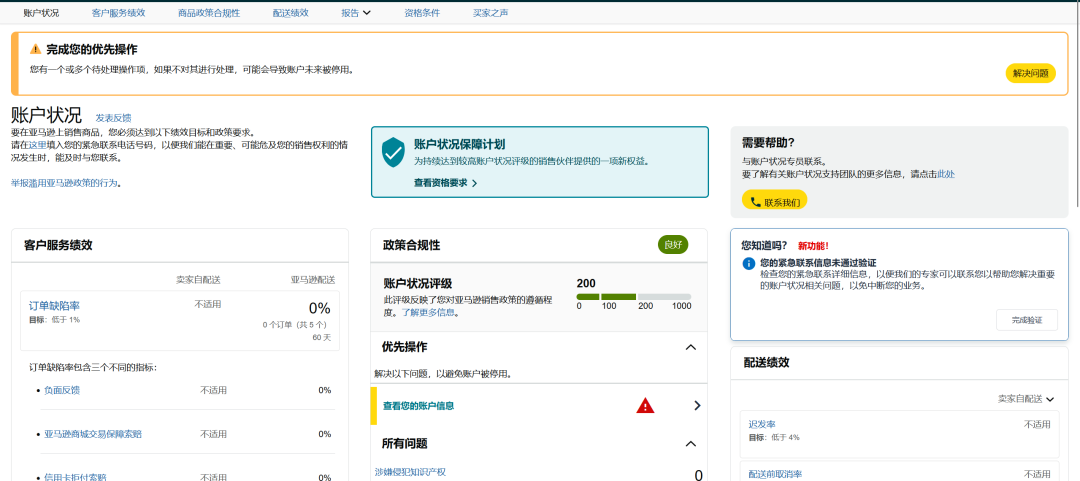The image size is (1080, 481).
Task: Click the account health rating progress bar
Action: pyautogui.click(x=634, y=297)
